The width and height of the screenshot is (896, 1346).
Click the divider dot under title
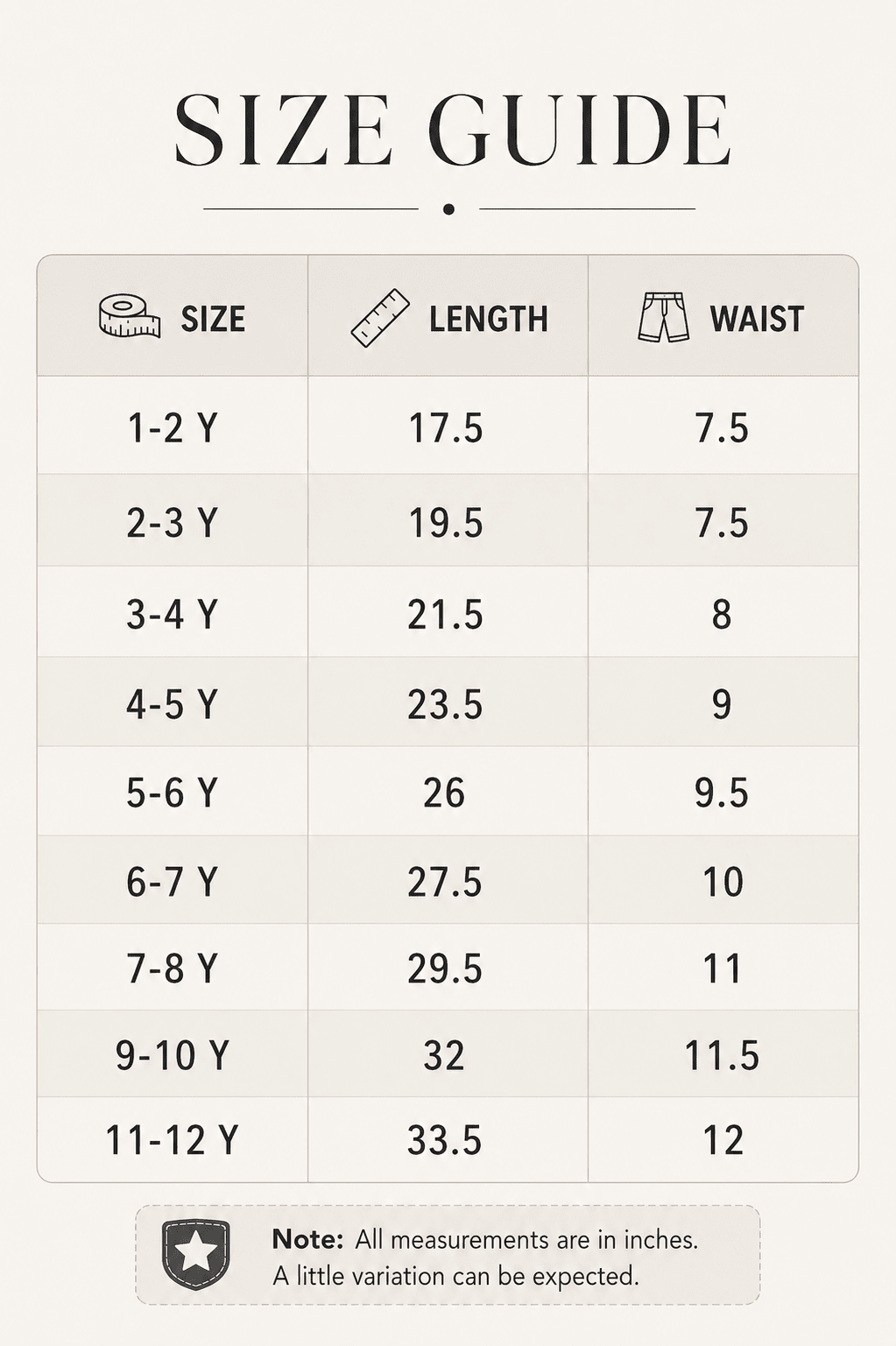(x=448, y=209)
